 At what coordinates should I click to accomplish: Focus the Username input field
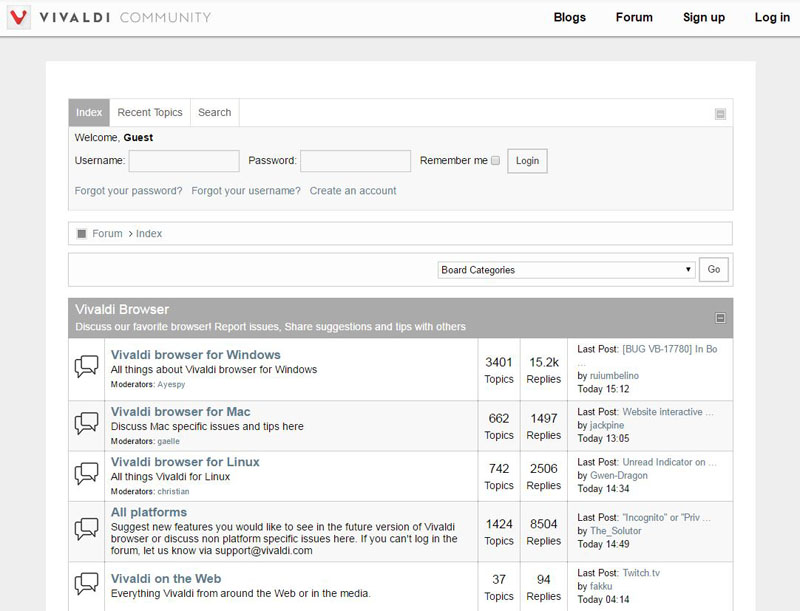click(x=184, y=161)
